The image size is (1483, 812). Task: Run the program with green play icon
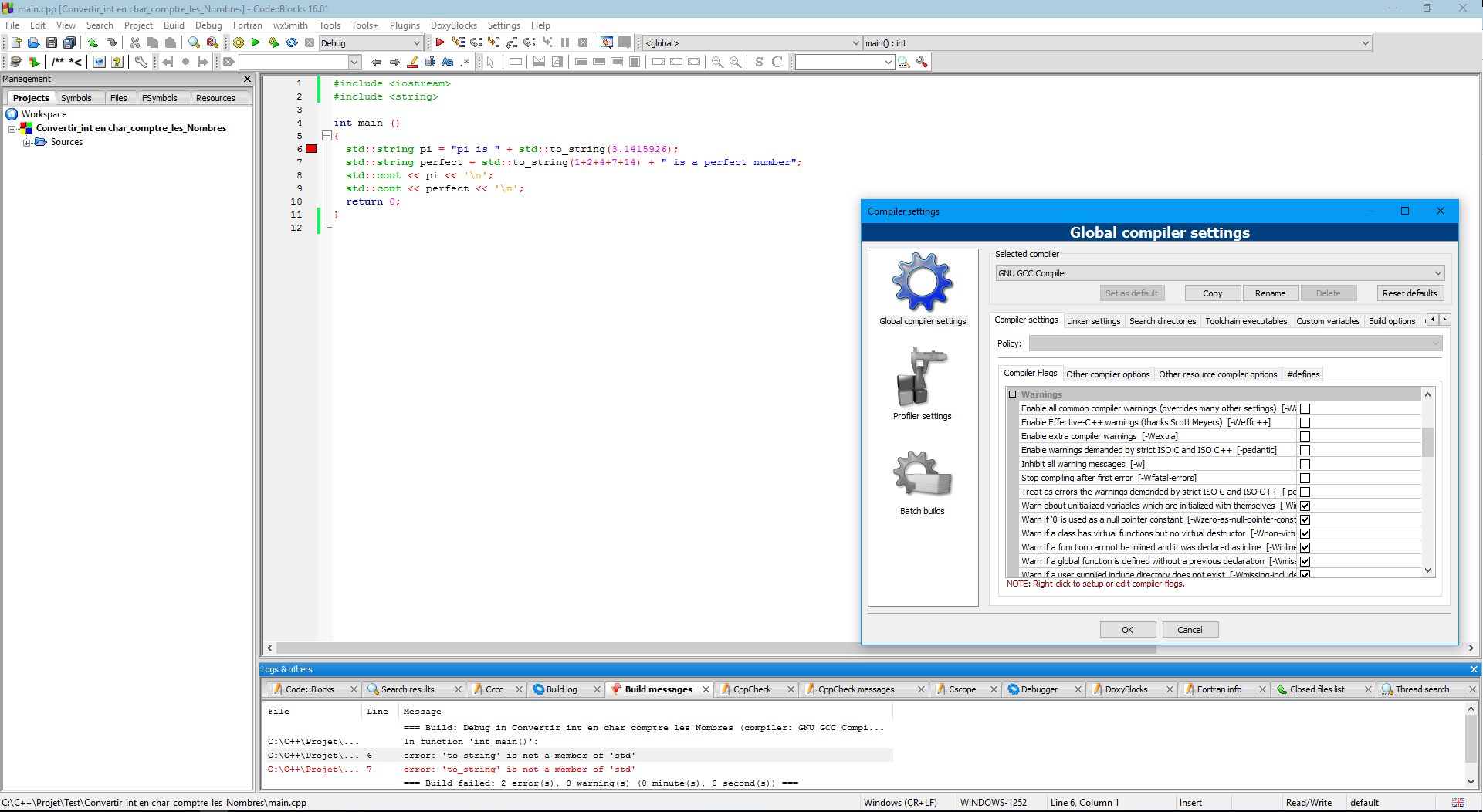[x=256, y=43]
